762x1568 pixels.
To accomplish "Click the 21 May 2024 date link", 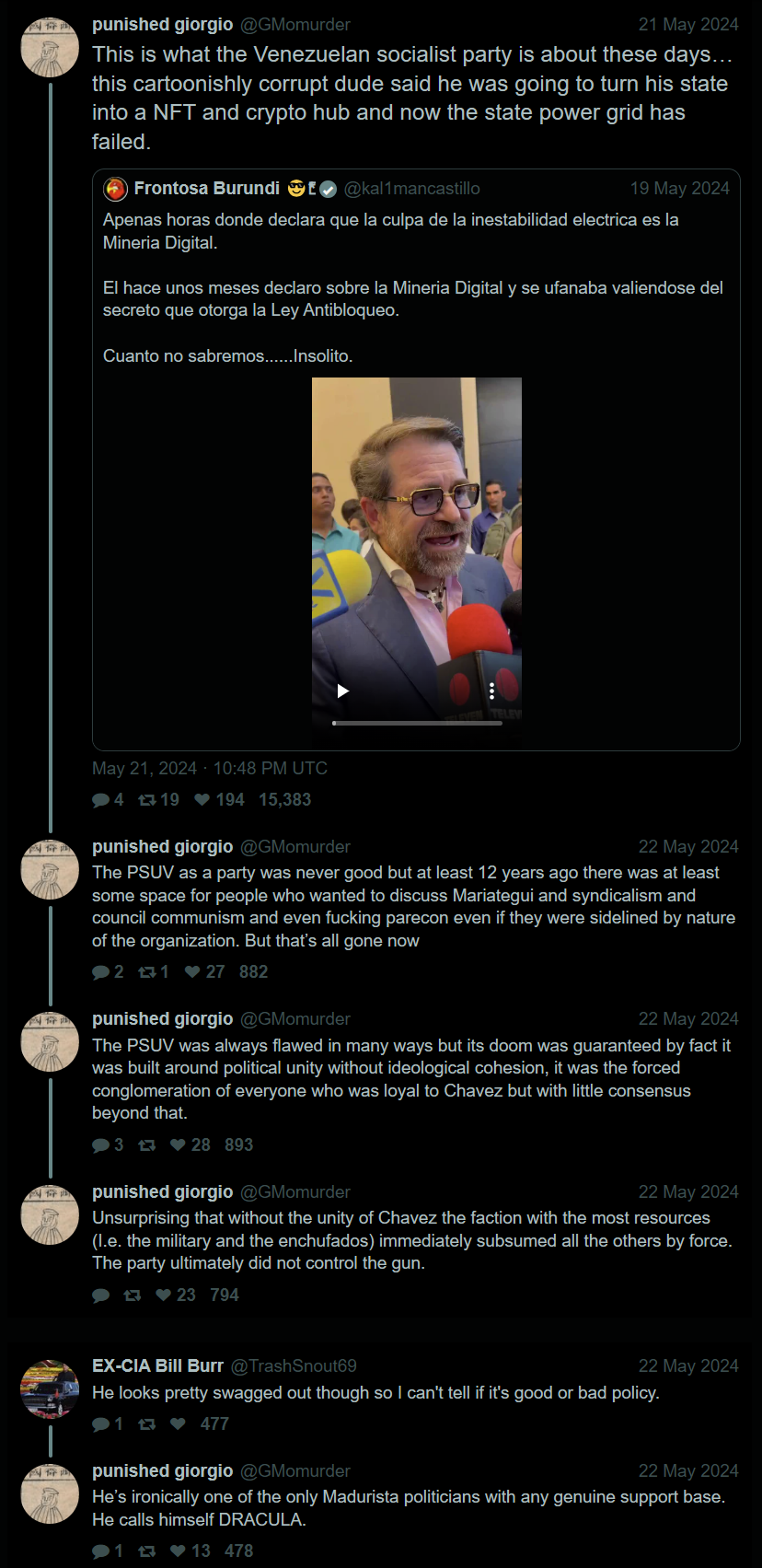I will click(688, 25).
